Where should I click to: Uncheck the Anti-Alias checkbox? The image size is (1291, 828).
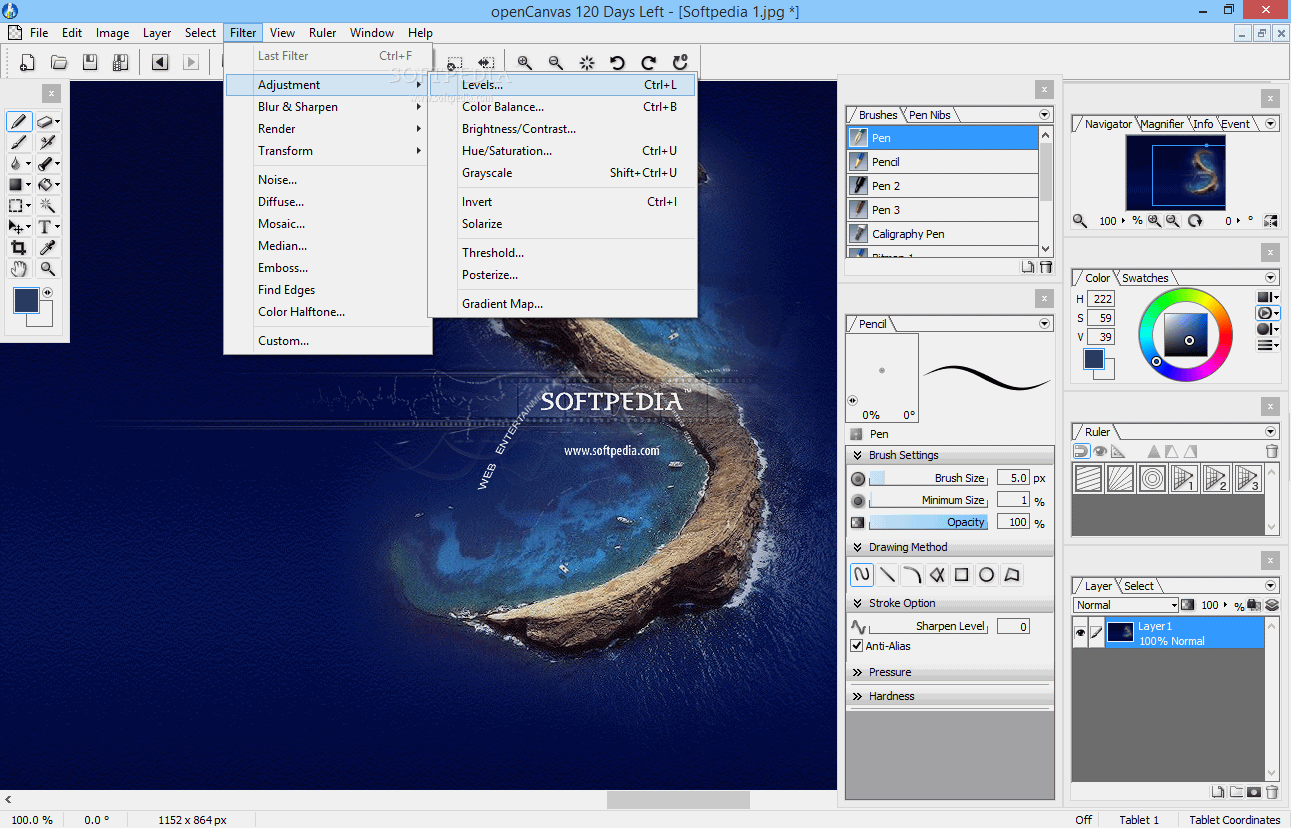coord(856,646)
